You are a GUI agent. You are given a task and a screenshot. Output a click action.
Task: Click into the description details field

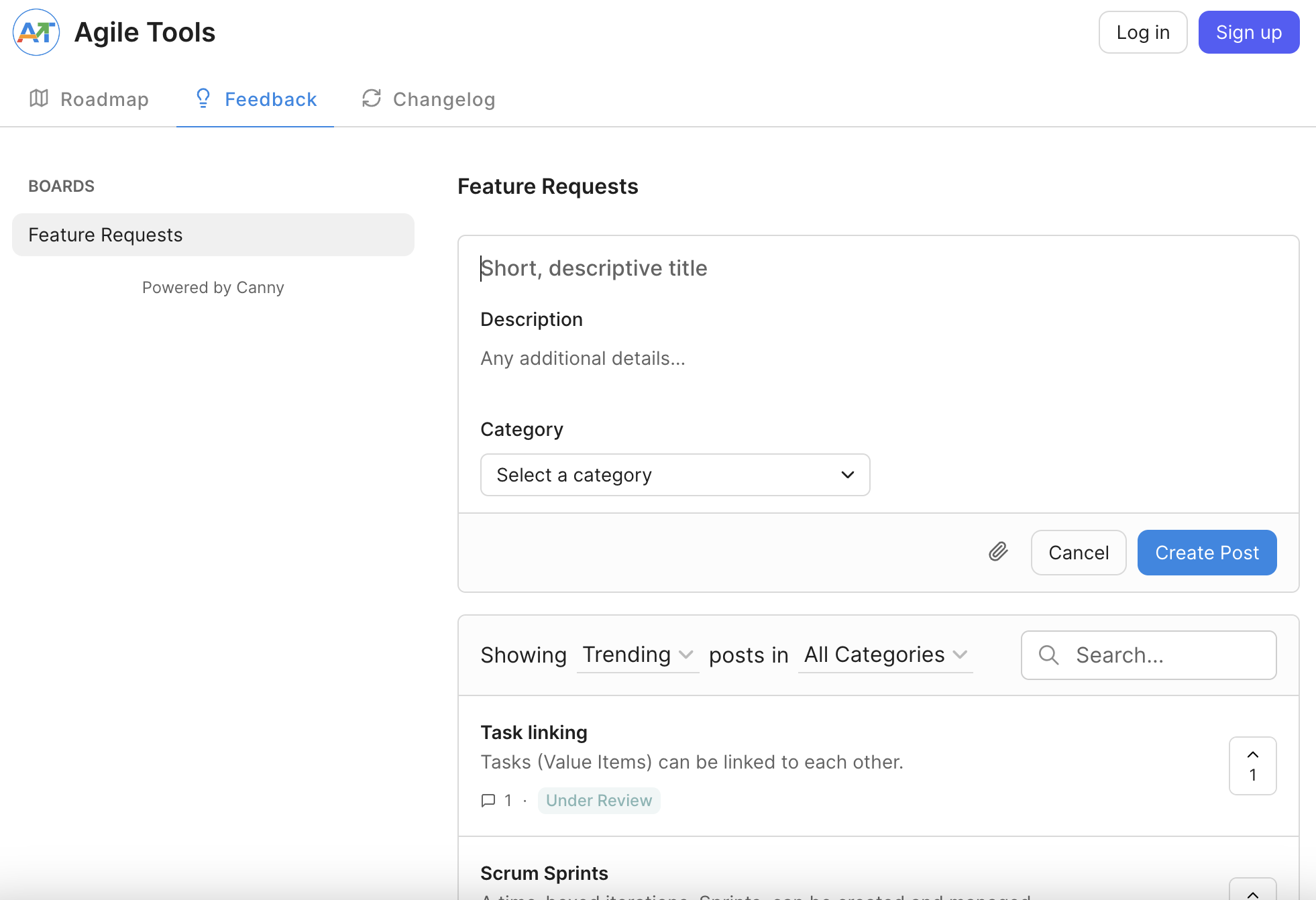pos(877,359)
